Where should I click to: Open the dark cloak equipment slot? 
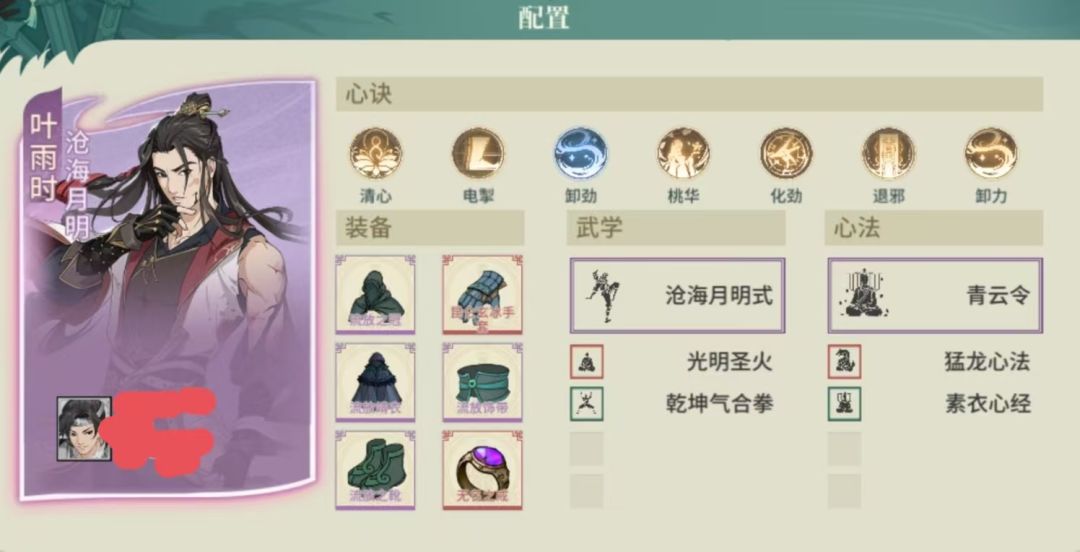click(375, 382)
